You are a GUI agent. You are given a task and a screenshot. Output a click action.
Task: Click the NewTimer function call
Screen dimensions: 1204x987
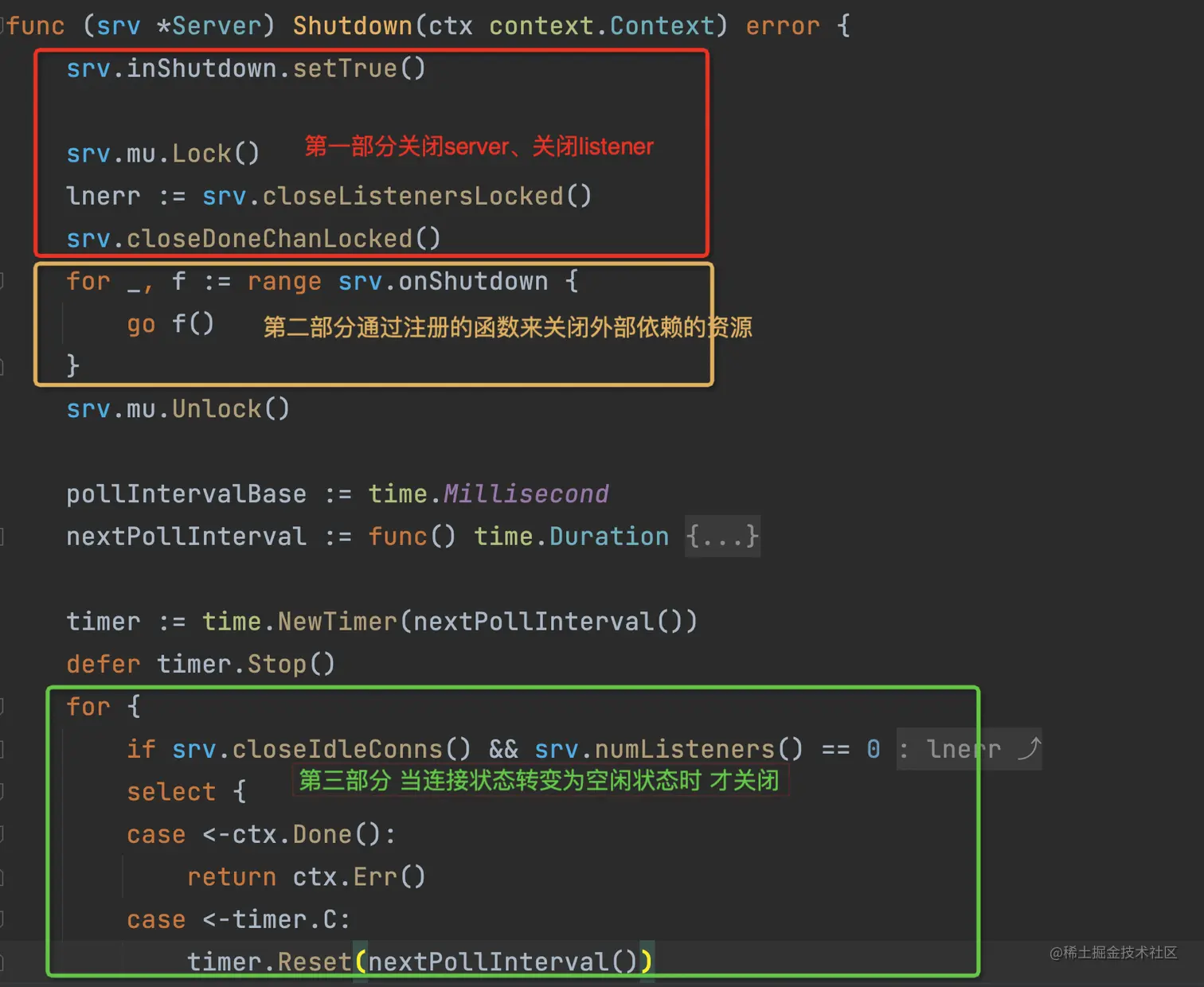coord(338,621)
